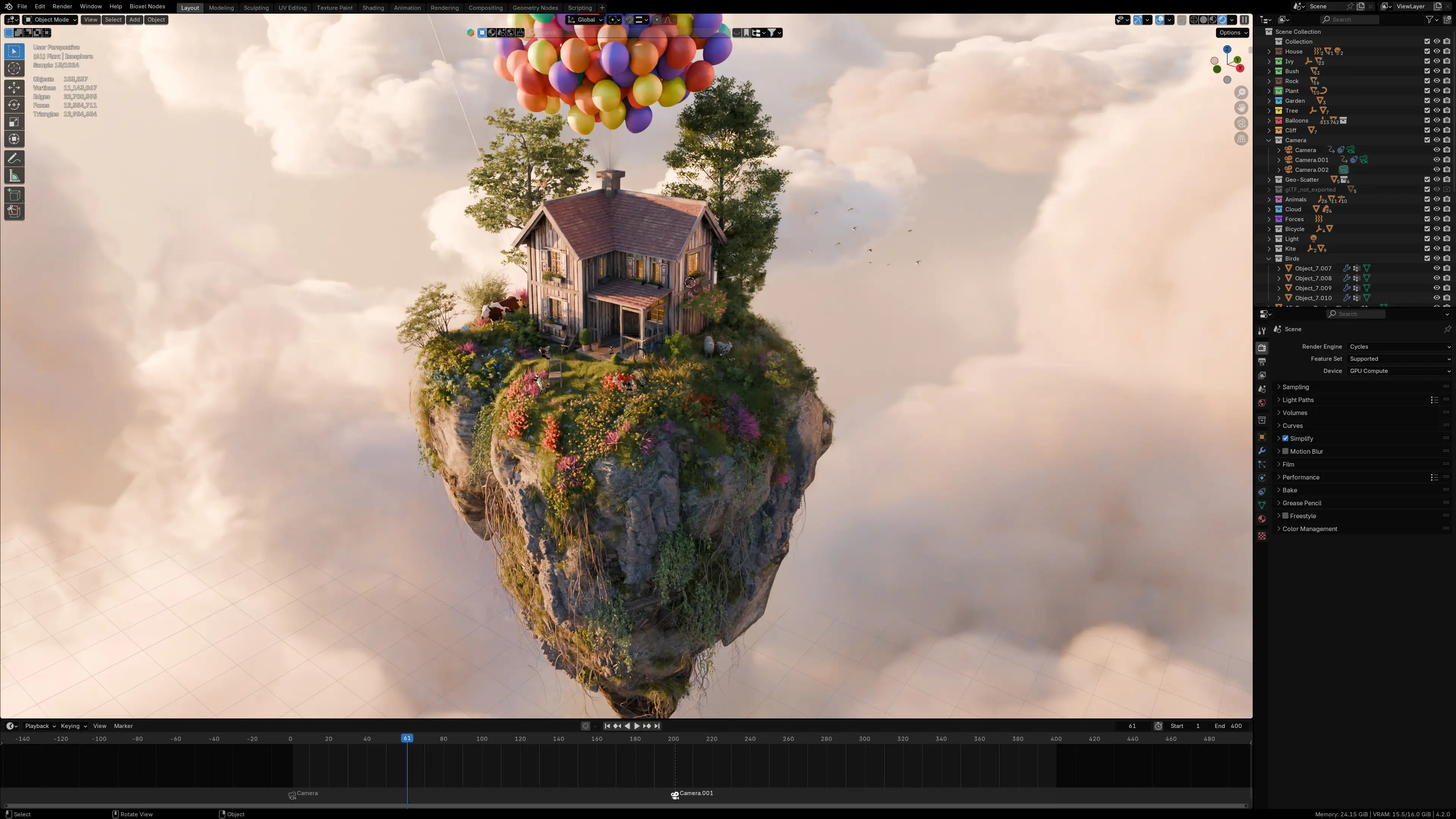
Task: Switch to wireframe viewport shading
Action: click(1194, 20)
